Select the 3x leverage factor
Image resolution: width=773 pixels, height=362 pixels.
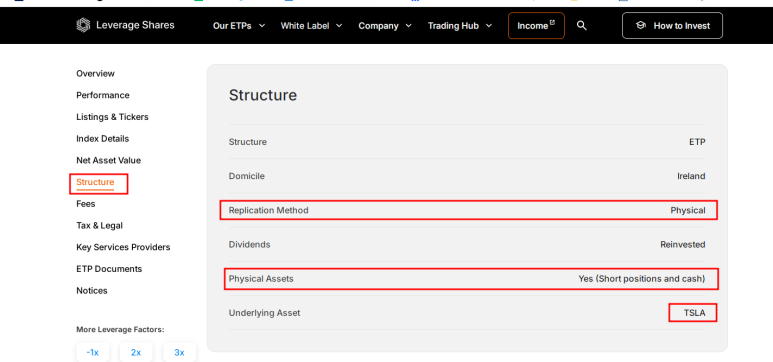[x=179, y=352]
